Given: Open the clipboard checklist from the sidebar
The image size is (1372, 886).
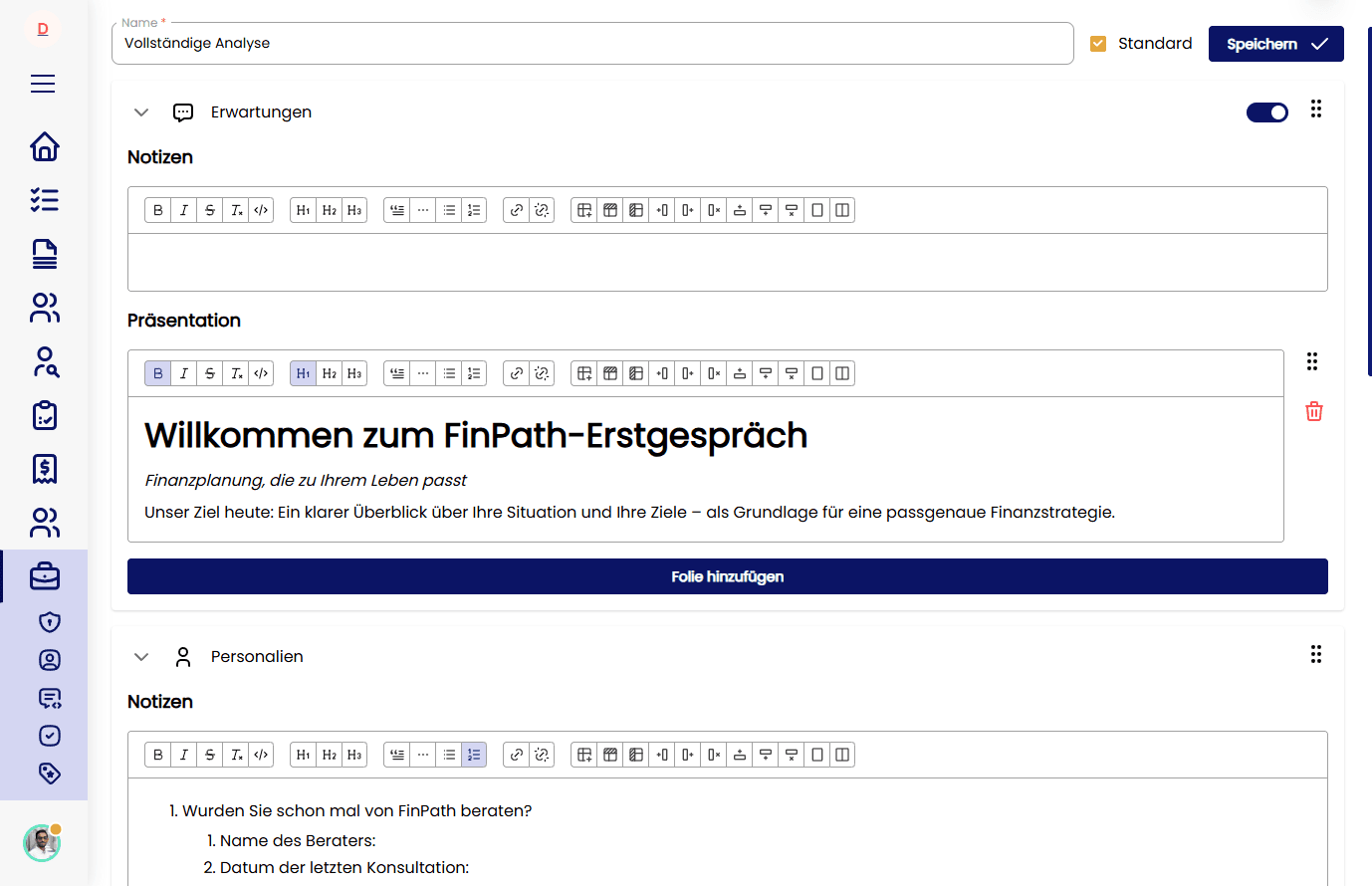Looking at the screenshot, I should coord(44,415).
